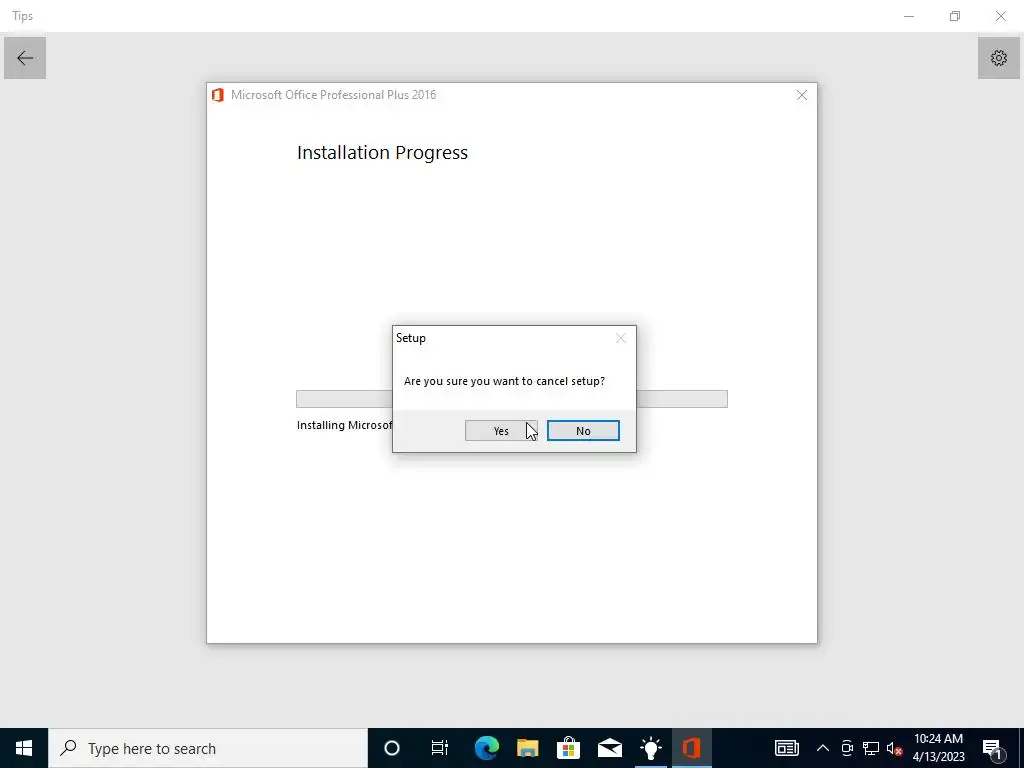
Task: Open Microsoft Store from the taskbar
Action: pos(569,748)
